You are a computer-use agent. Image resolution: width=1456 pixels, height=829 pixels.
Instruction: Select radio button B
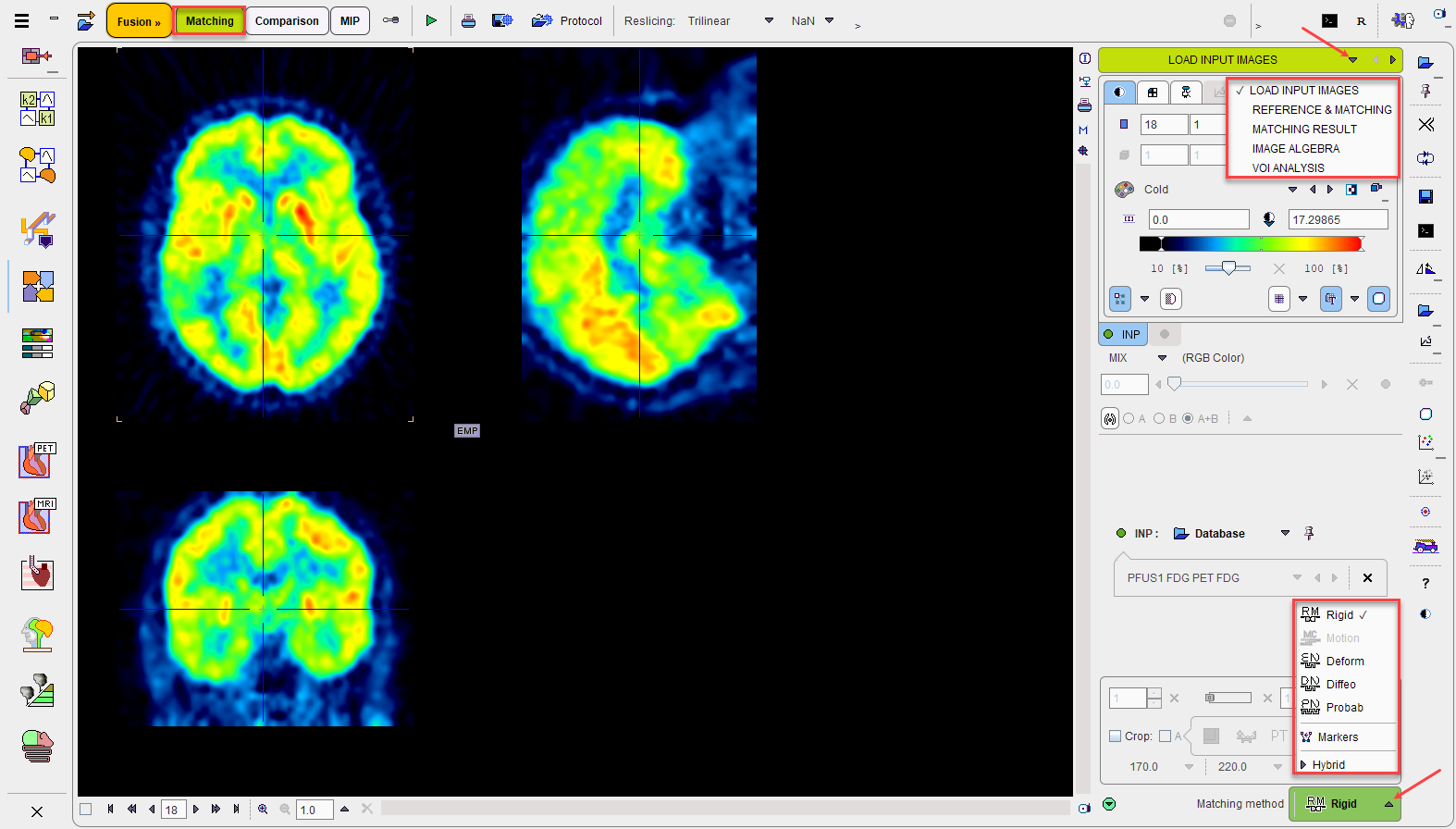coord(1158,418)
